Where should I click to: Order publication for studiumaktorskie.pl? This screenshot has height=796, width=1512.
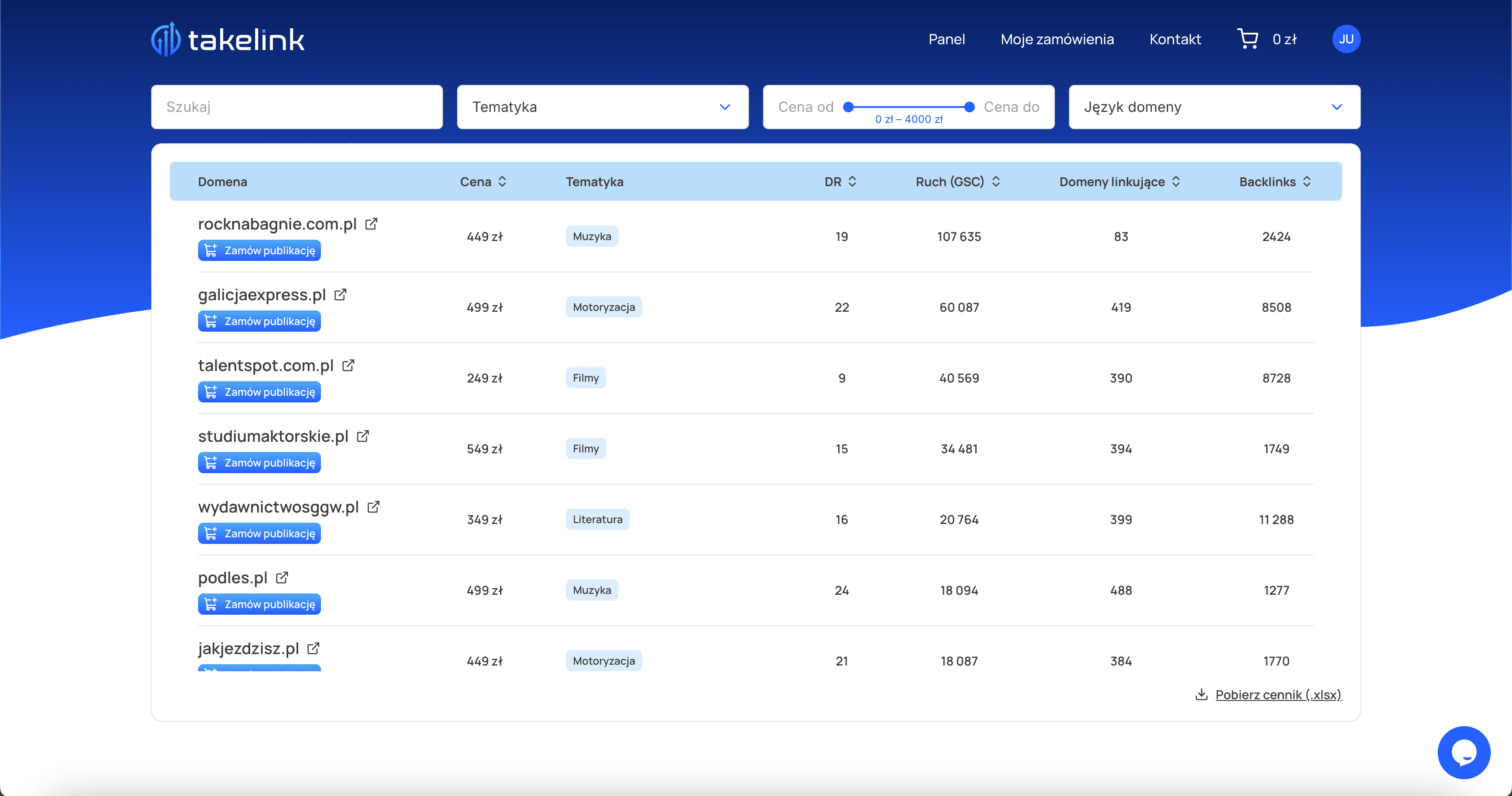(x=260, y=463)
